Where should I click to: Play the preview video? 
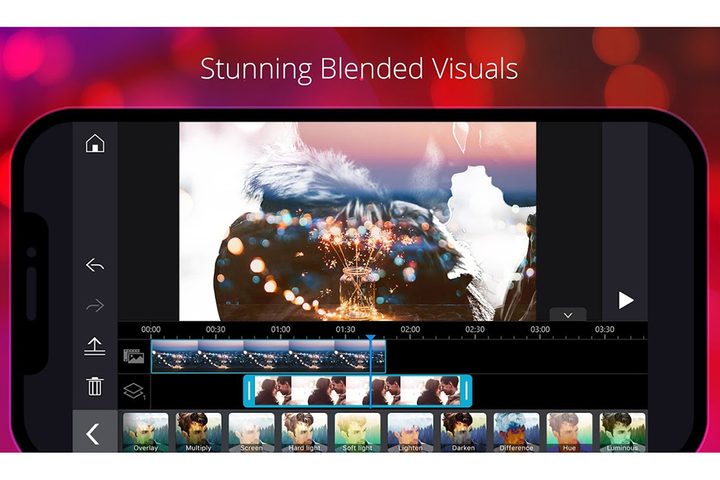625,300
